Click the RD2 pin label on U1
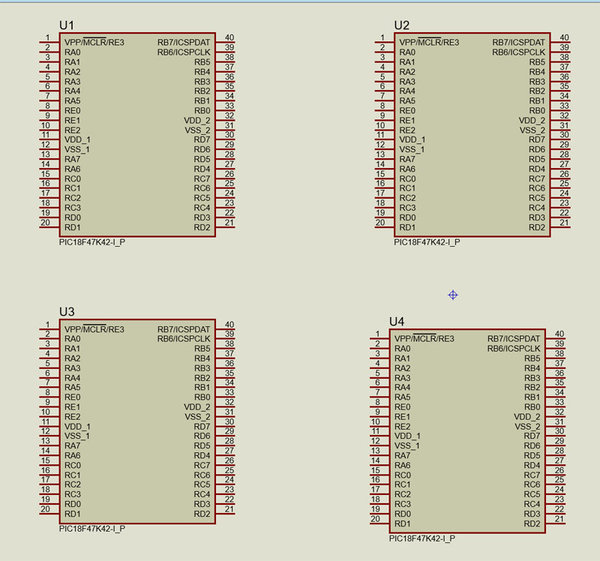600x561 pixels. [202, 227]
